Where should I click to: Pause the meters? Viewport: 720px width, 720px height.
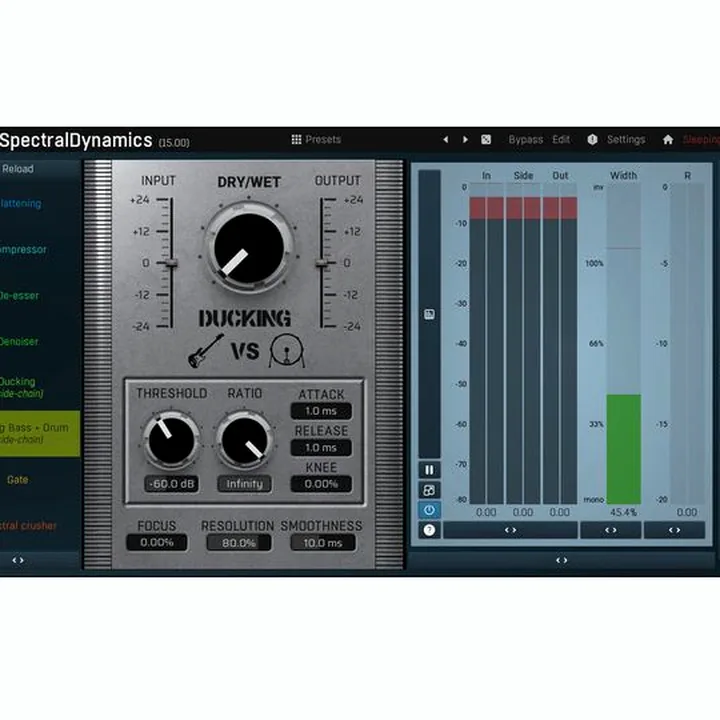tap(429, 470)
